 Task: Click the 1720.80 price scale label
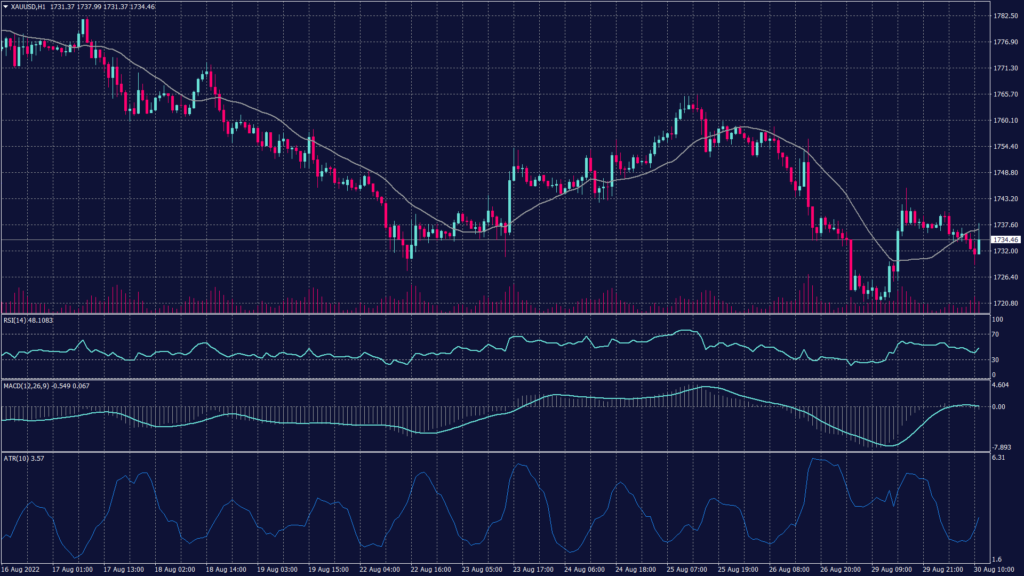pos(1004,303)
